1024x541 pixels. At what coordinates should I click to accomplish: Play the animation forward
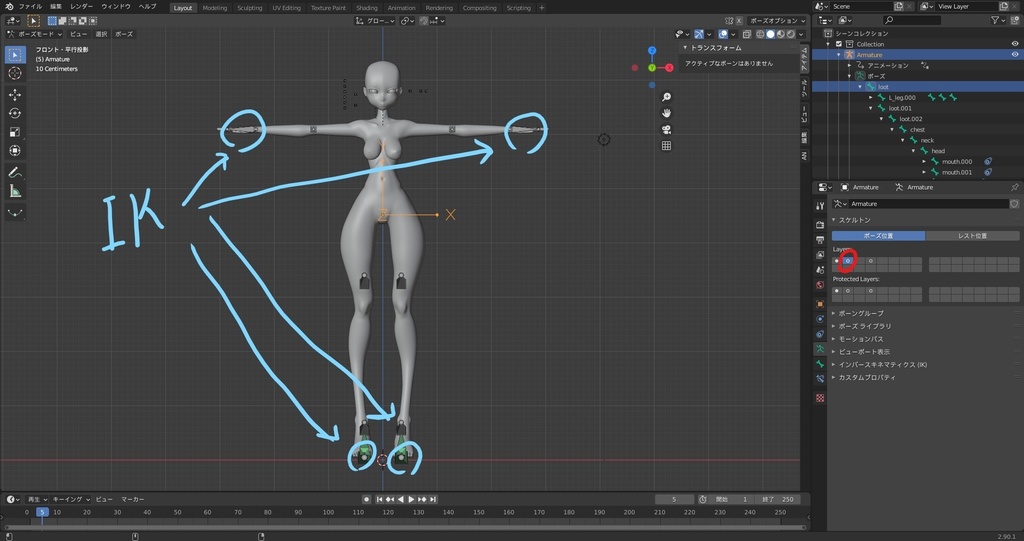(411, 499)
